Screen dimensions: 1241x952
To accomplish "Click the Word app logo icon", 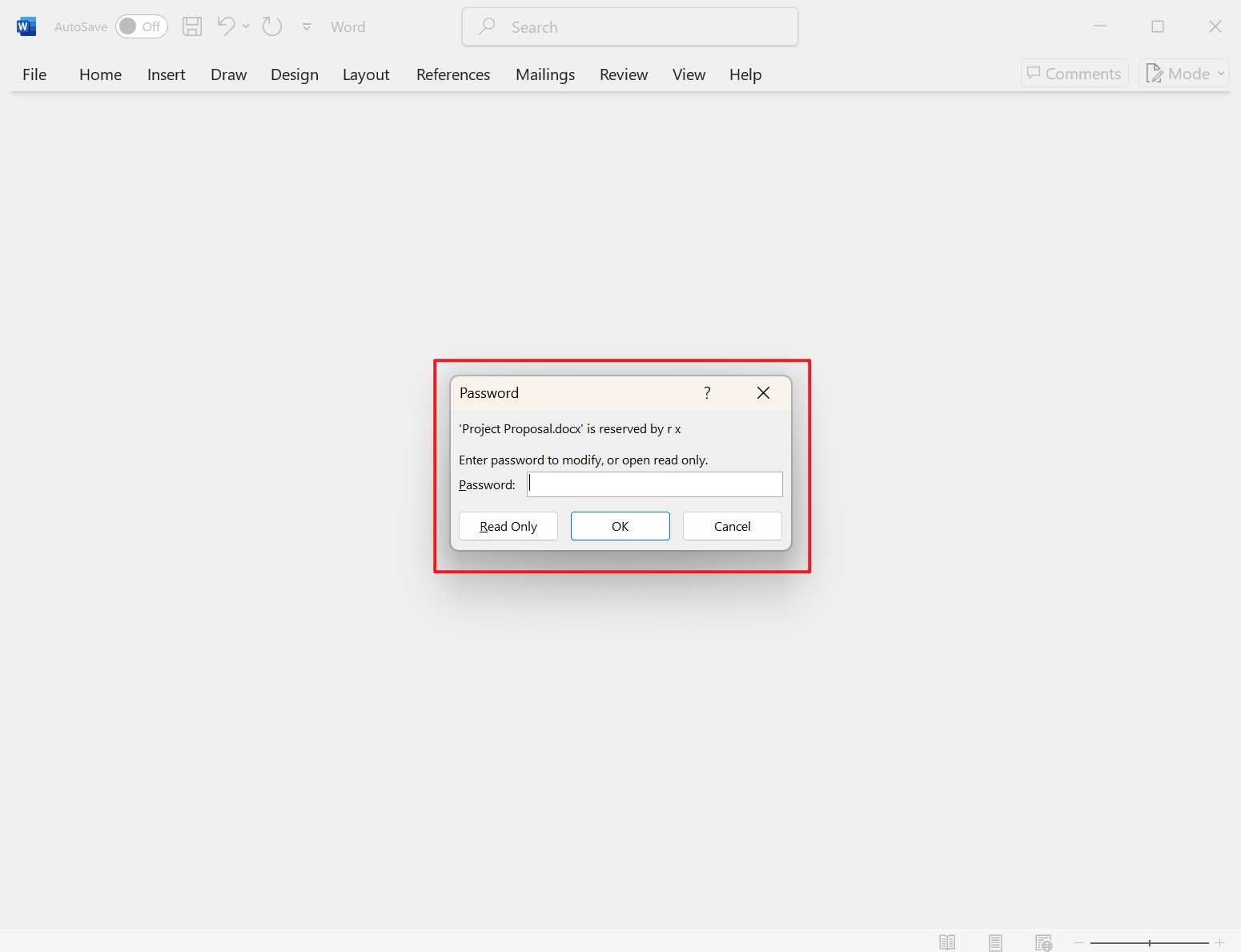I will pos(26,26).
